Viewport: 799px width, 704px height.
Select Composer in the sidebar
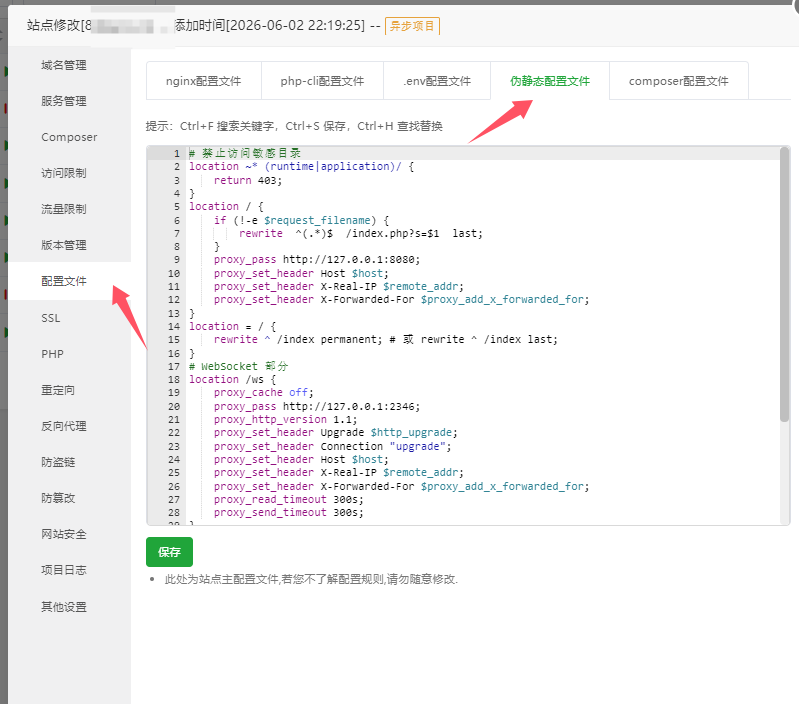point(69,138)
